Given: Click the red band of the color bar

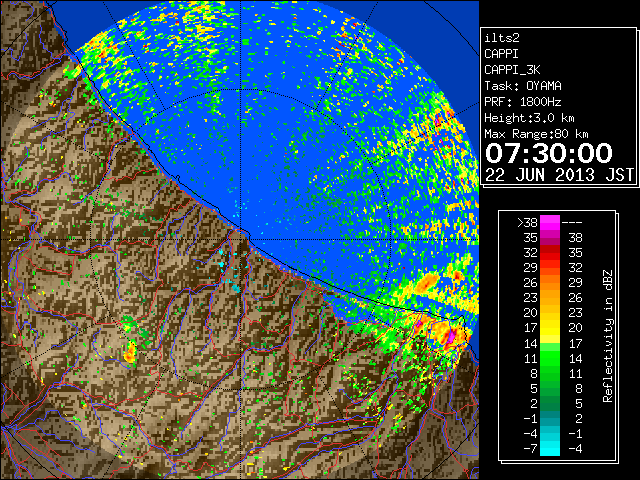Looking at the screenshot, I should point(550,253).
